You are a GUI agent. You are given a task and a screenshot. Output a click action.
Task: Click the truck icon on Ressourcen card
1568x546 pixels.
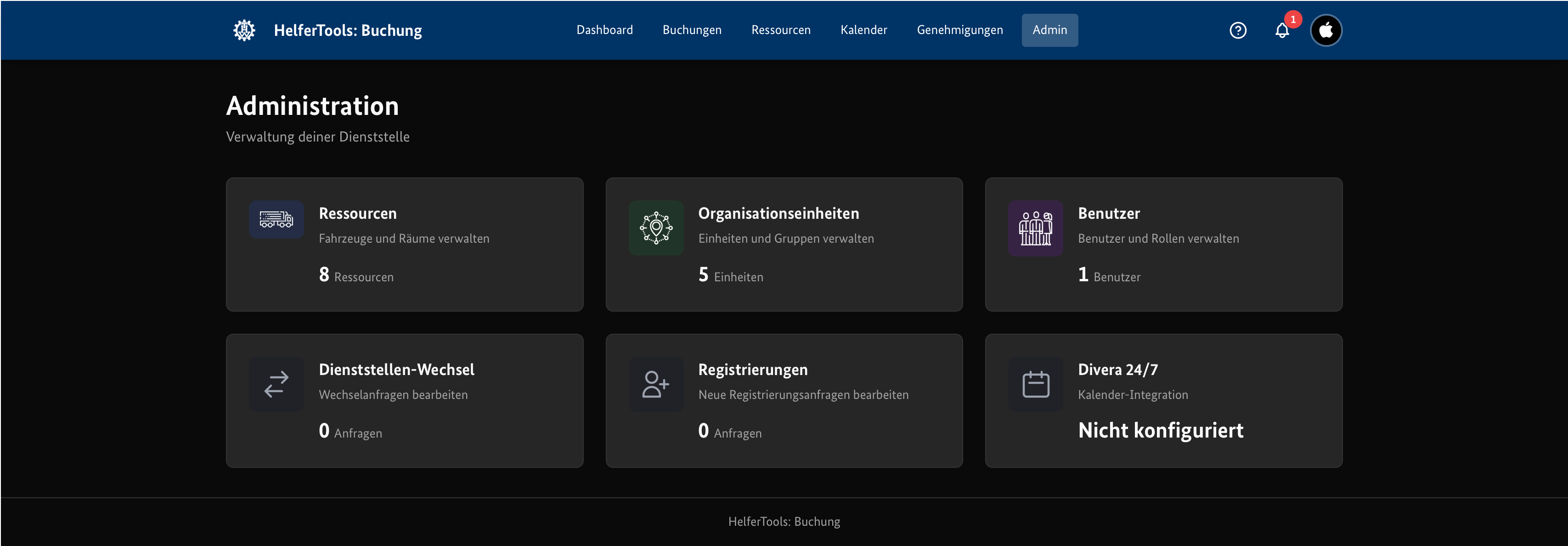(276, 219)
